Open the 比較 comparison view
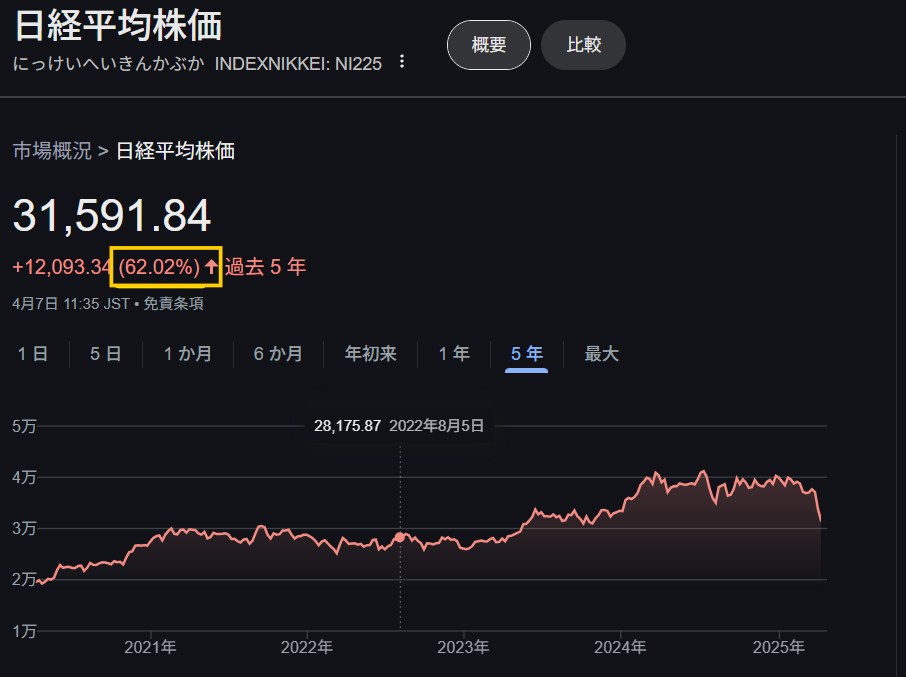 point(583,45)
